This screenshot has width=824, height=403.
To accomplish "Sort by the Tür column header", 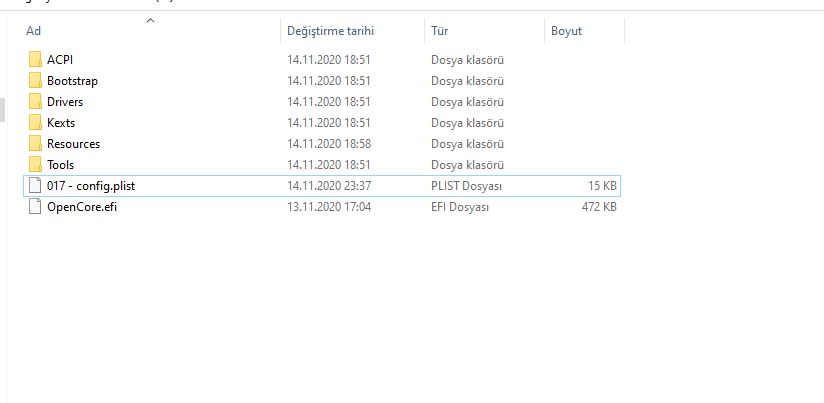I will click(439, 31).
